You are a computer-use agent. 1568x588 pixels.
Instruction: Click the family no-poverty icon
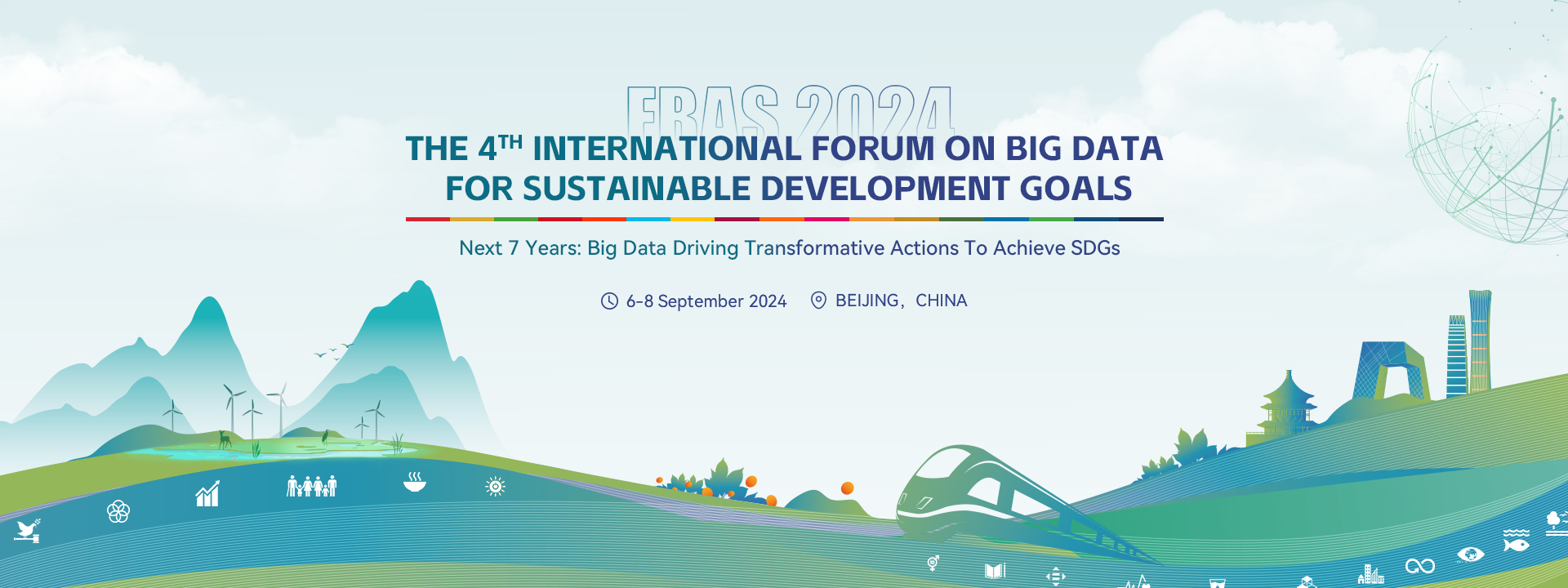click(311, 486)
